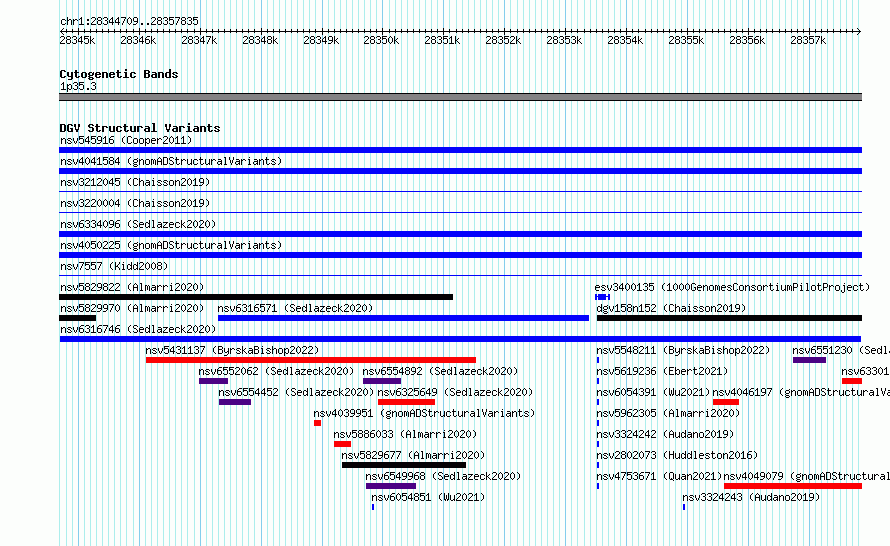The image size is (890, 546).
Task: Select nsv4050225 gnomADStructuralVariants label
Action: point(171,245)
